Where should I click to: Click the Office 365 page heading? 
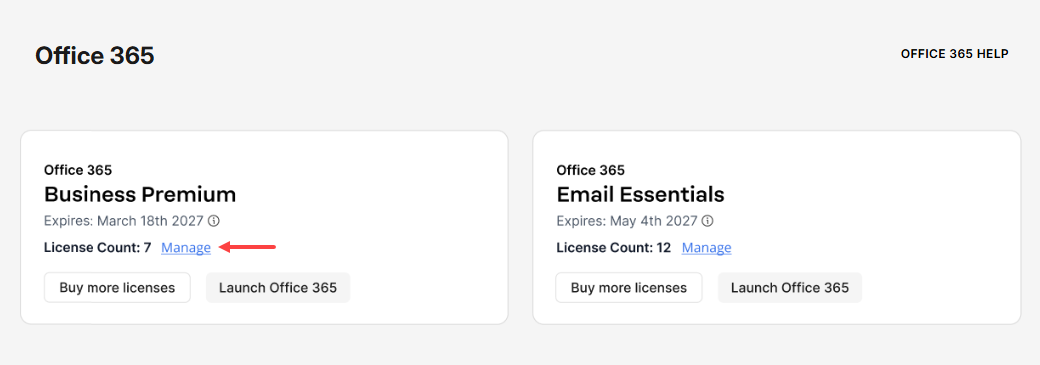coord(95,56)
